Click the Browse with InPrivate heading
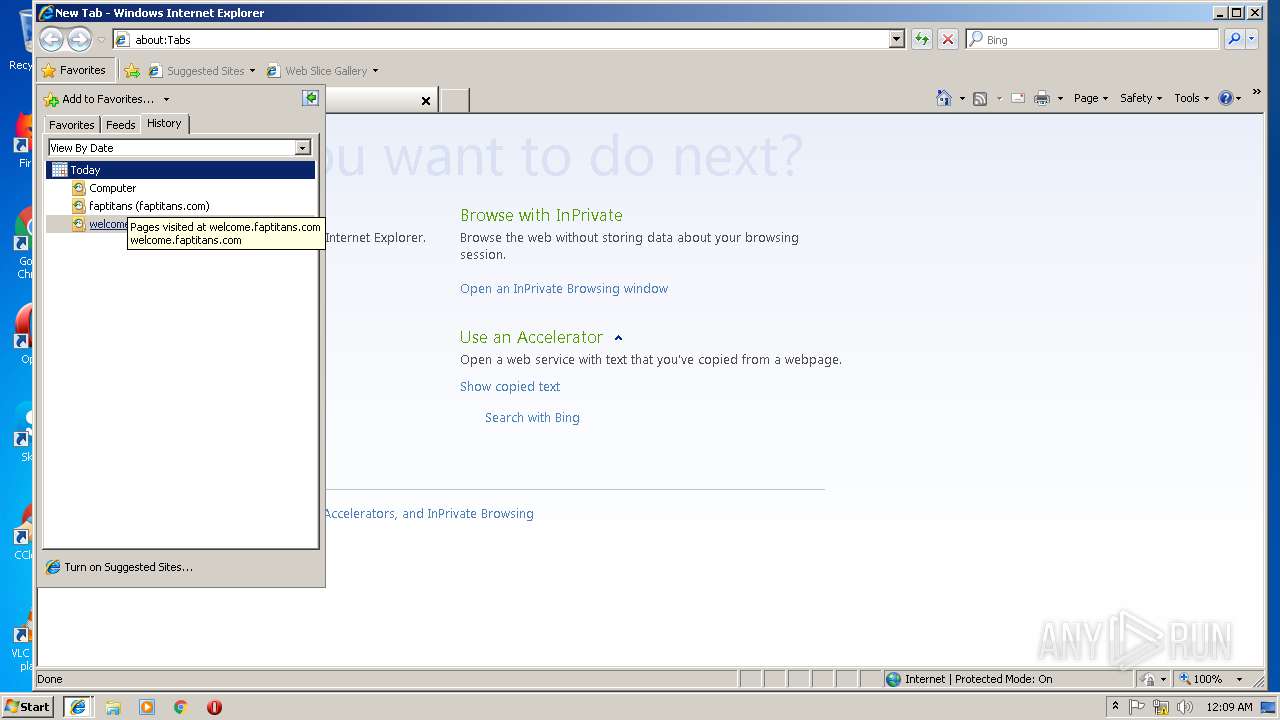The image size is (1280, 720). [541, 215]
